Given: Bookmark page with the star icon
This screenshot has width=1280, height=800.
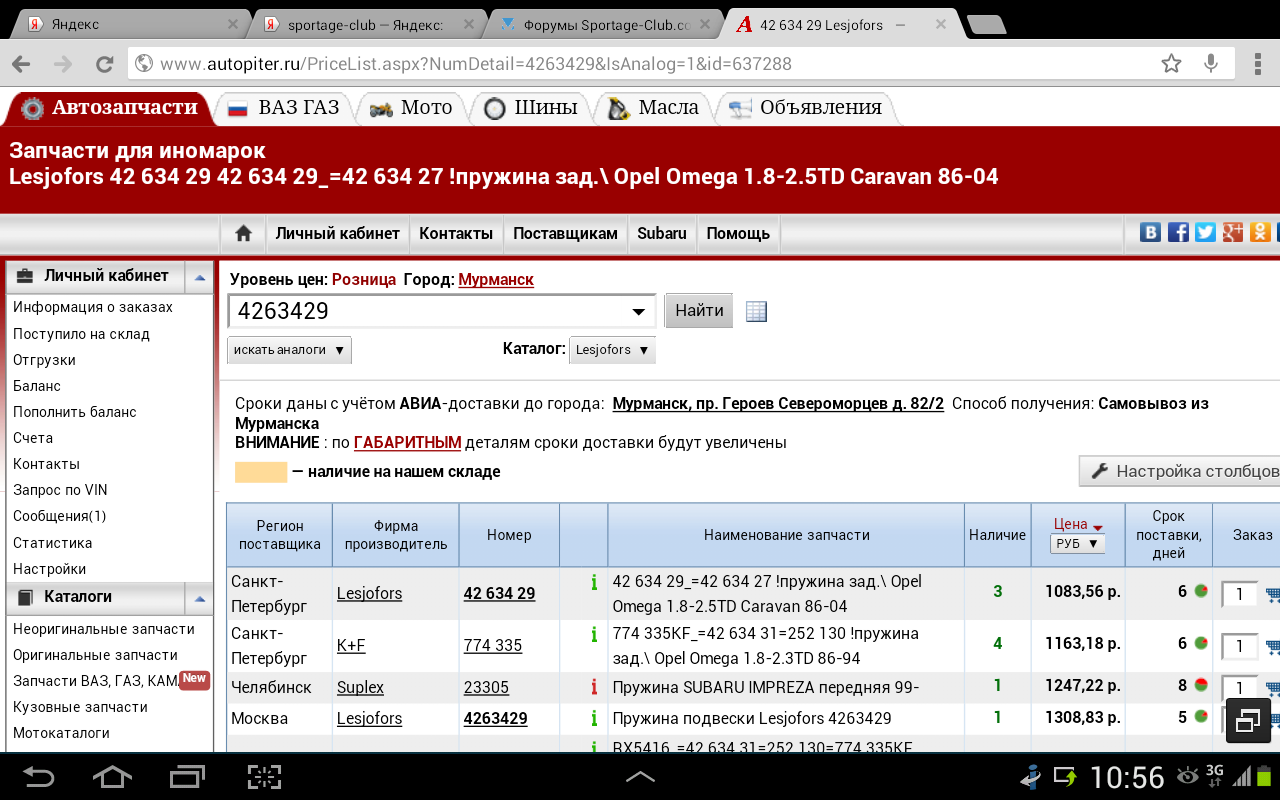Looking at the screenshot, I should [x=1171, y=64].
